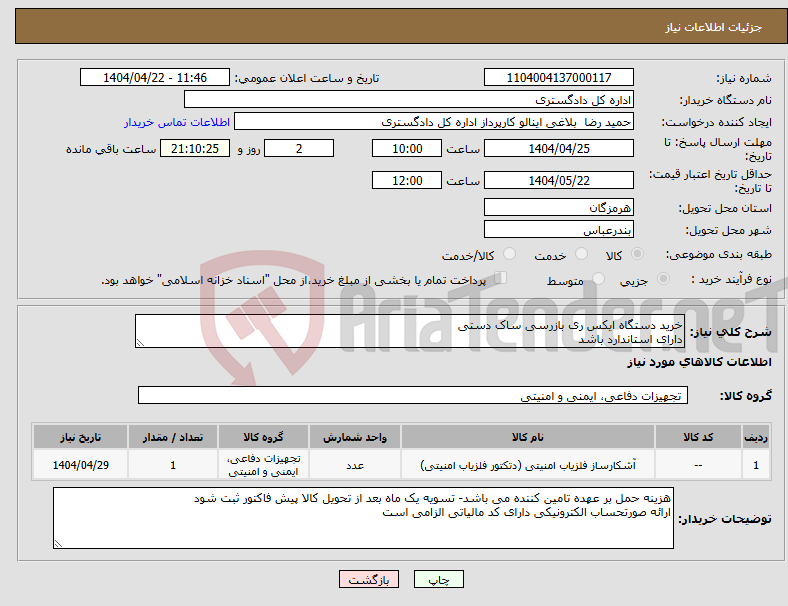
Task: Click the requester field حمید رضا بلاغی
Action: tap(434, 122)
